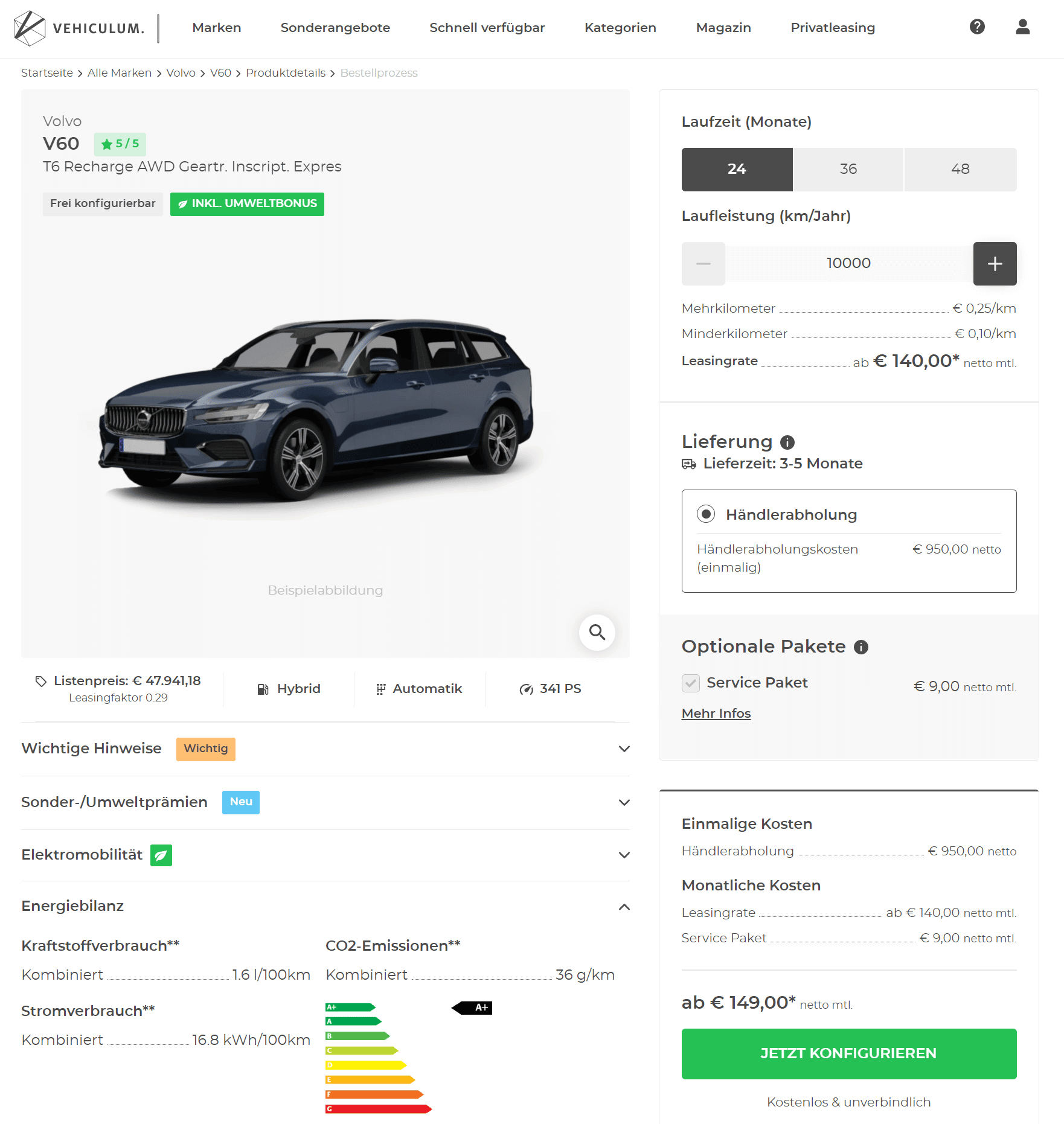Click the info icon next to Lieferung

(787, 442)
